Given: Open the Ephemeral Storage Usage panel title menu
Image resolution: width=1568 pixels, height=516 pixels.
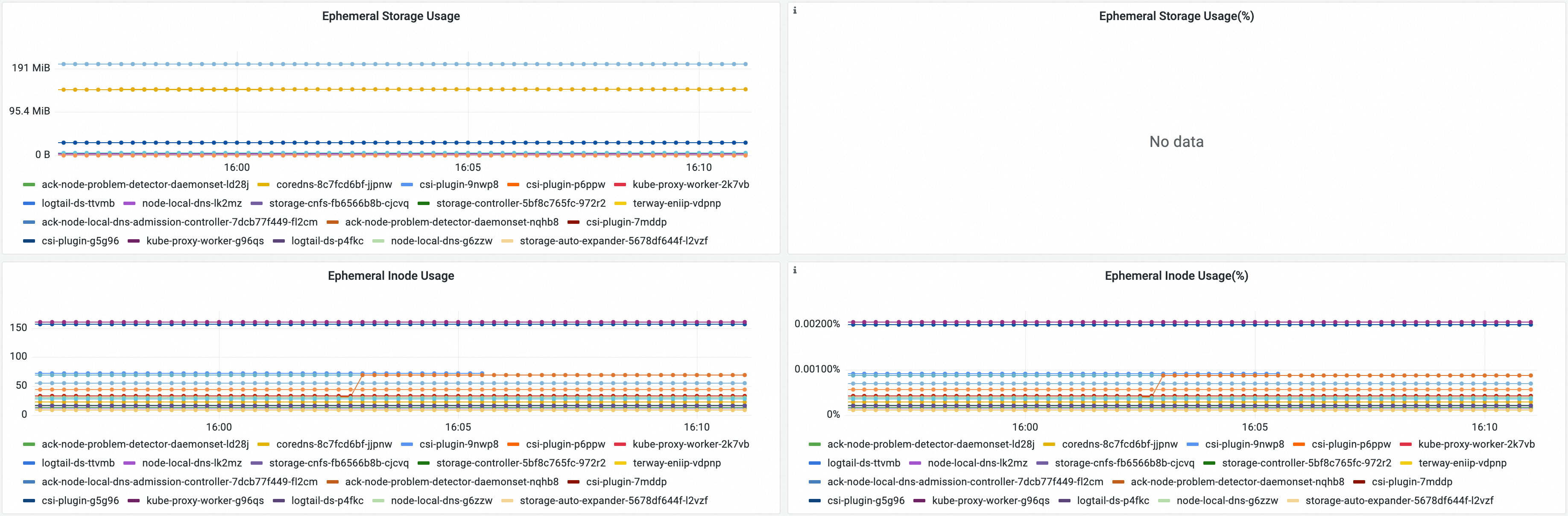Looking at the screenshot, I should pyautogui.click(x=391, y=17).
